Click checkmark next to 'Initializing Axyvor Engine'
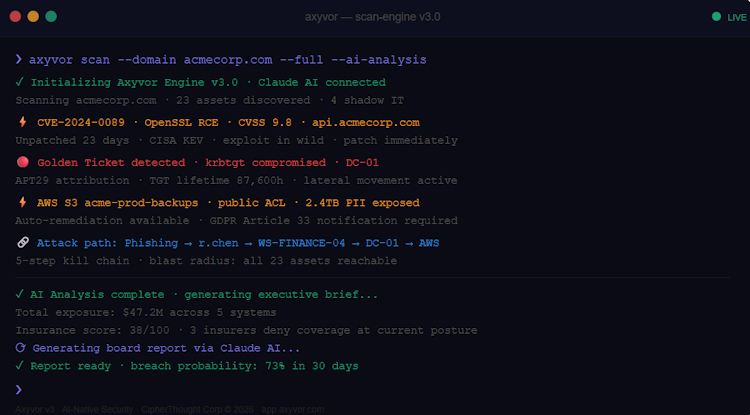Image resolution: width=750 pixels, height=415 pixels. (19, 82)
